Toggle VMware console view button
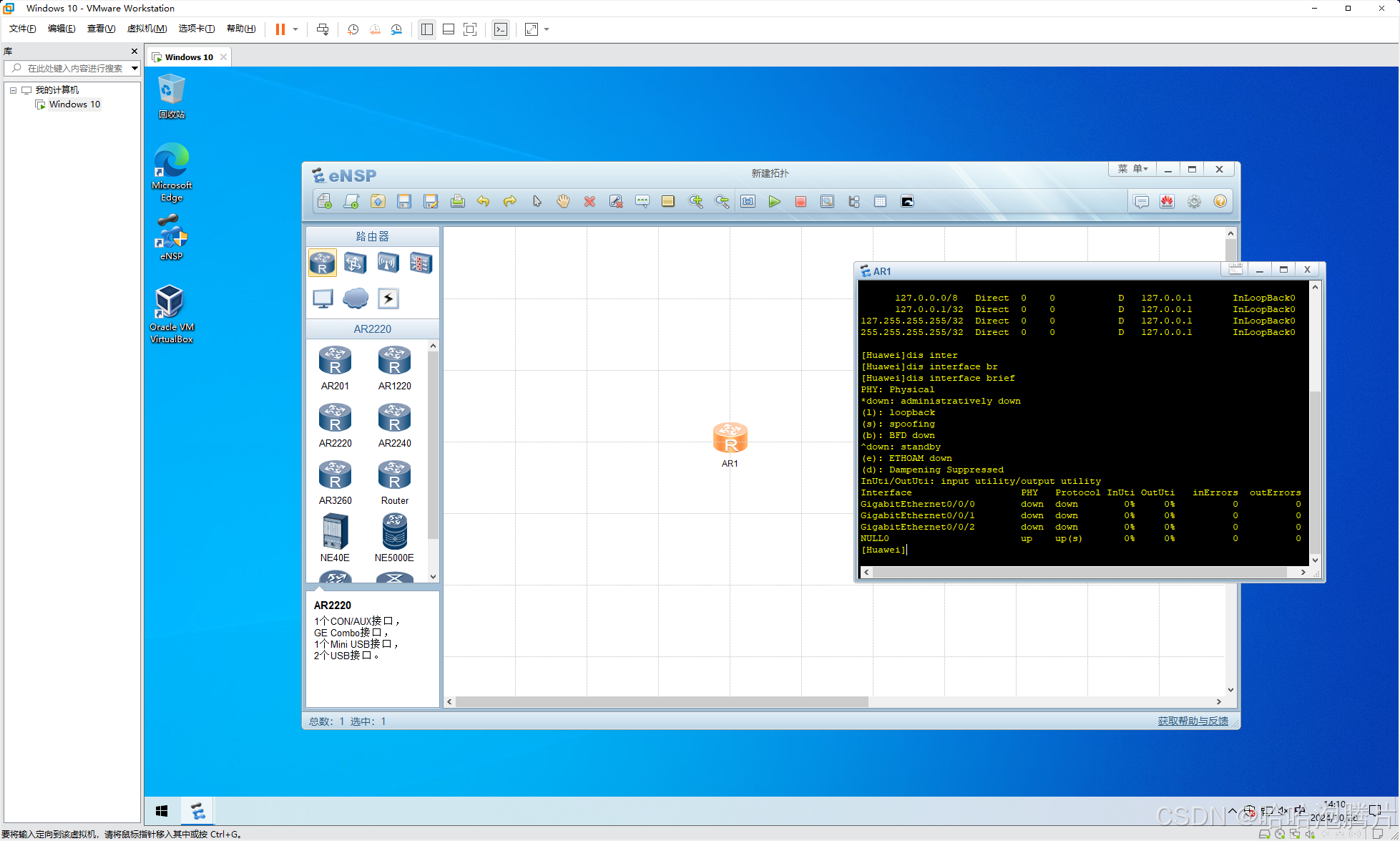This screenshot has height=841, width=1400. (x=501, y=29)
